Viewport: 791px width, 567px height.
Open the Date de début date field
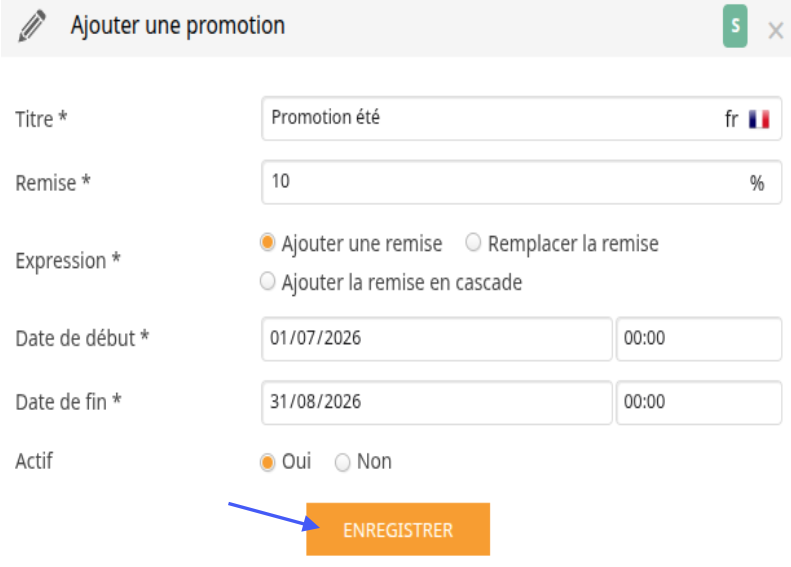coord(437,338)
